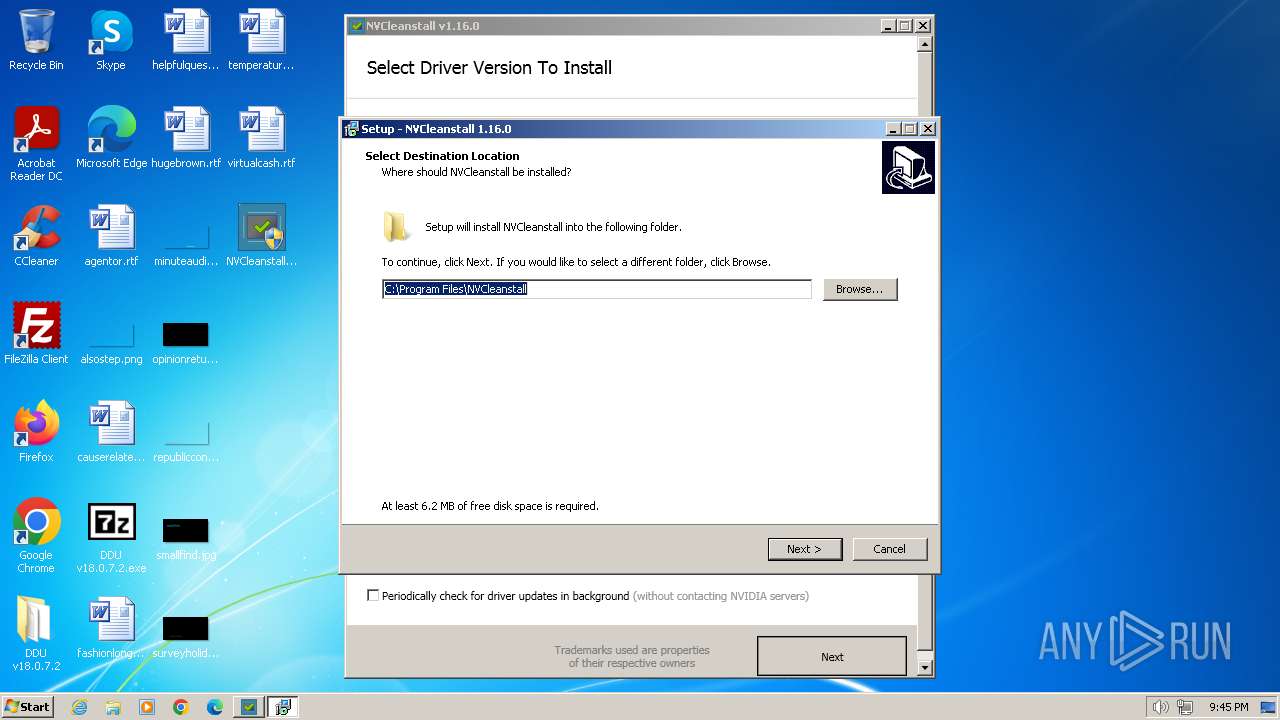Select hugebrown.rtf file icon

click(x=186, y=138)
